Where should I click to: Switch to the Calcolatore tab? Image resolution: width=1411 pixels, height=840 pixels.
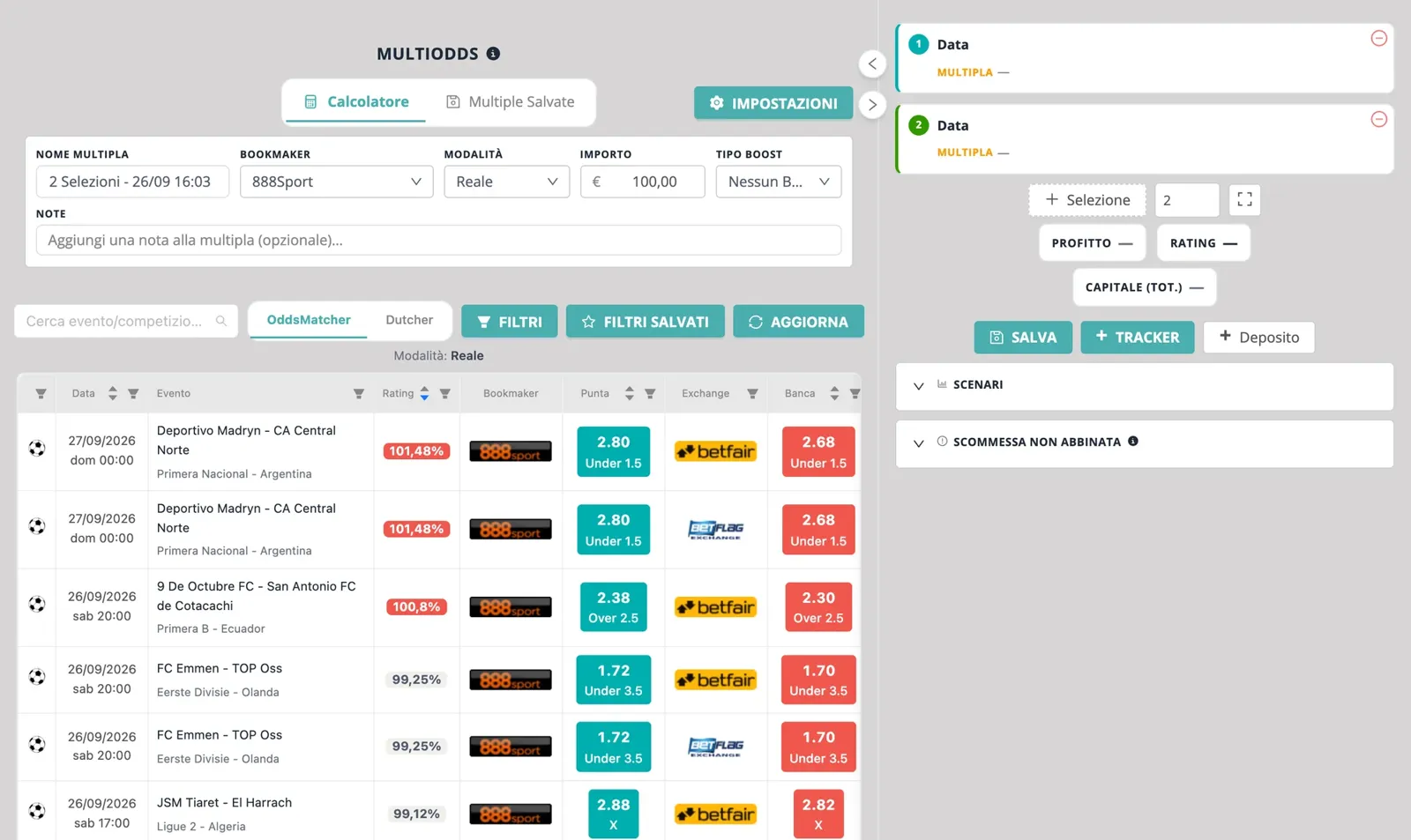coord(356,102)
